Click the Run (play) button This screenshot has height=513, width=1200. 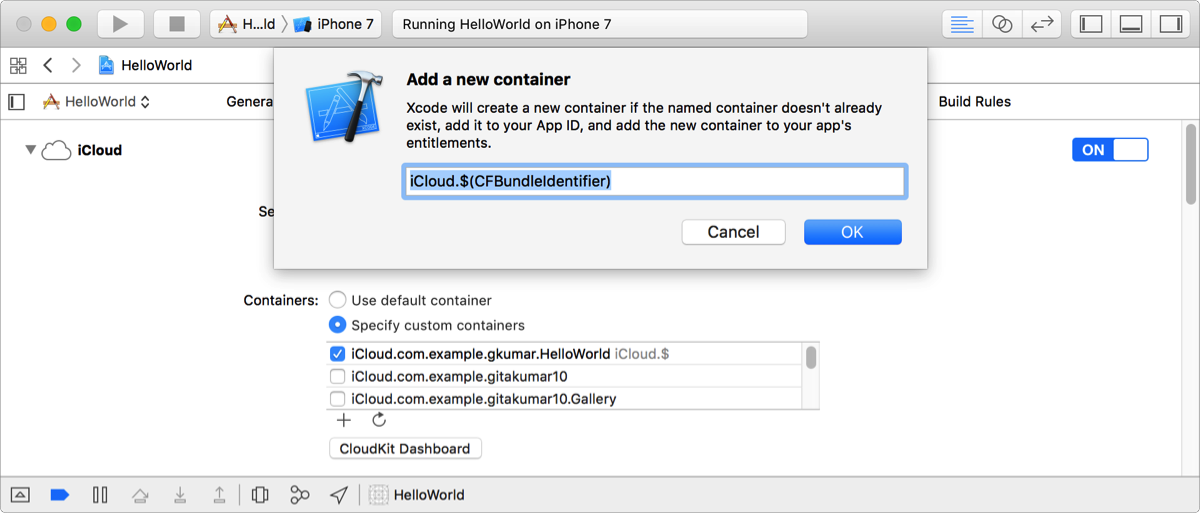(120, 24)
